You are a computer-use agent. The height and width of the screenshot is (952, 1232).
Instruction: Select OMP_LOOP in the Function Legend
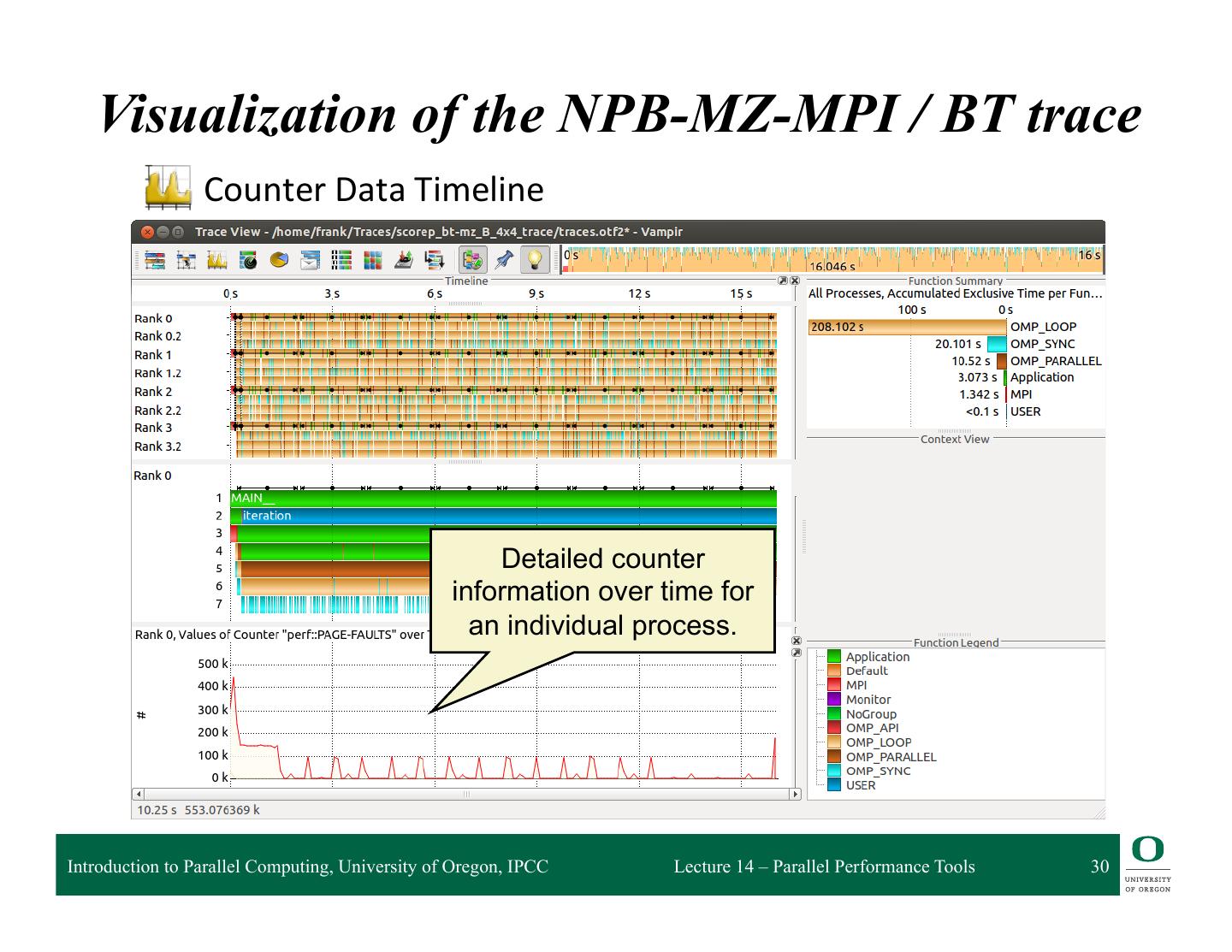(x=879, y=742)
